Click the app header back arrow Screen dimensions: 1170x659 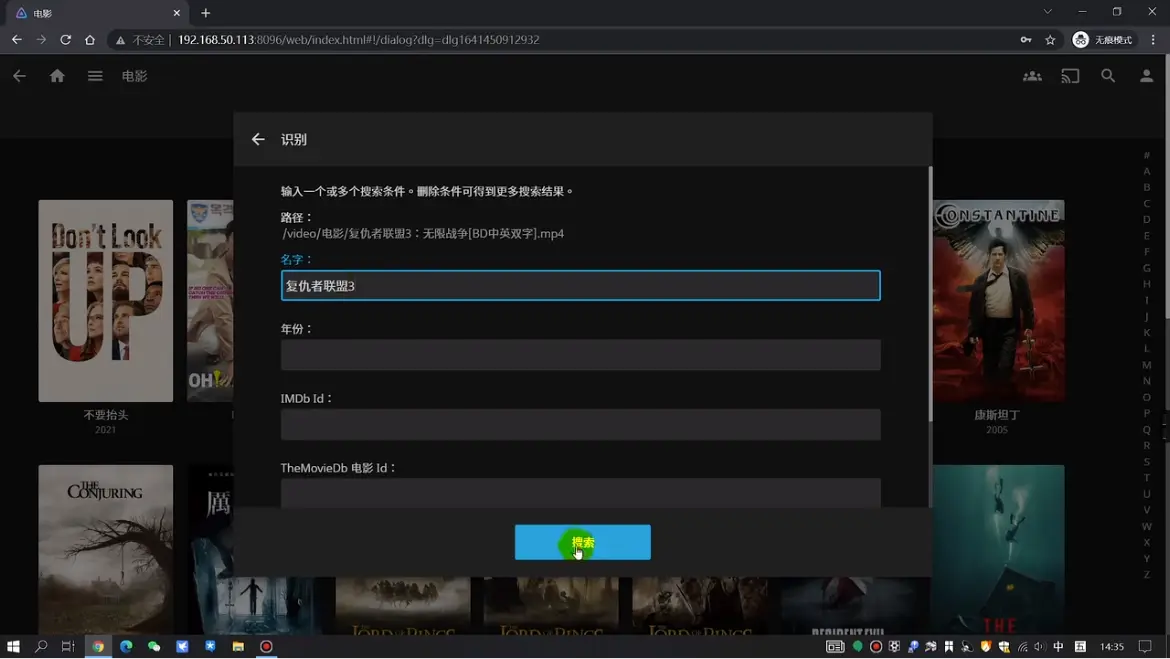point(19,76)
